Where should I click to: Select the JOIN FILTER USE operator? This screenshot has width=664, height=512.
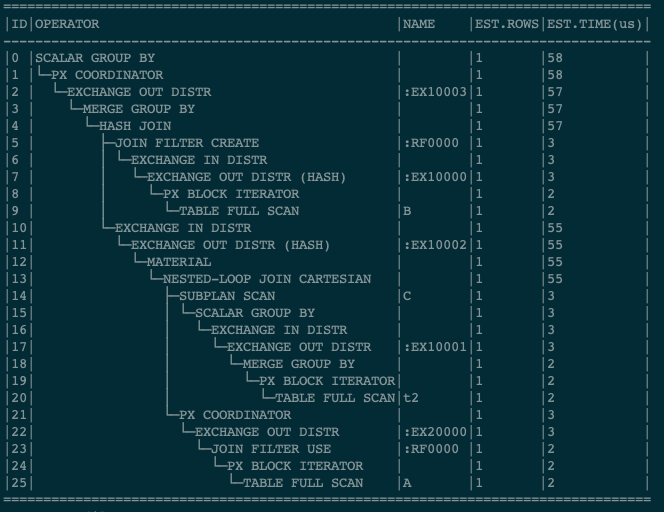(x=271, y=448)
